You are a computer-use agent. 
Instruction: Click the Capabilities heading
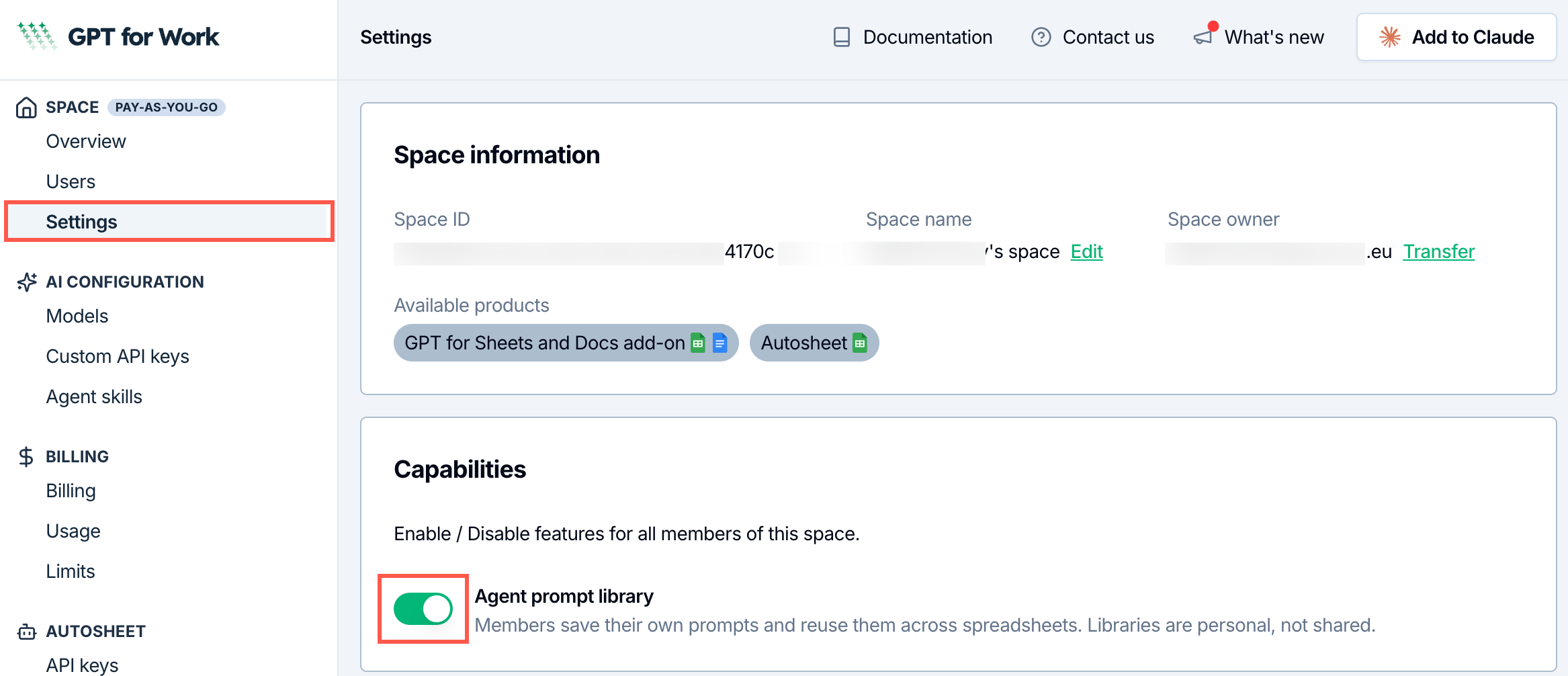pyautogui.click(x=460, y=470)
